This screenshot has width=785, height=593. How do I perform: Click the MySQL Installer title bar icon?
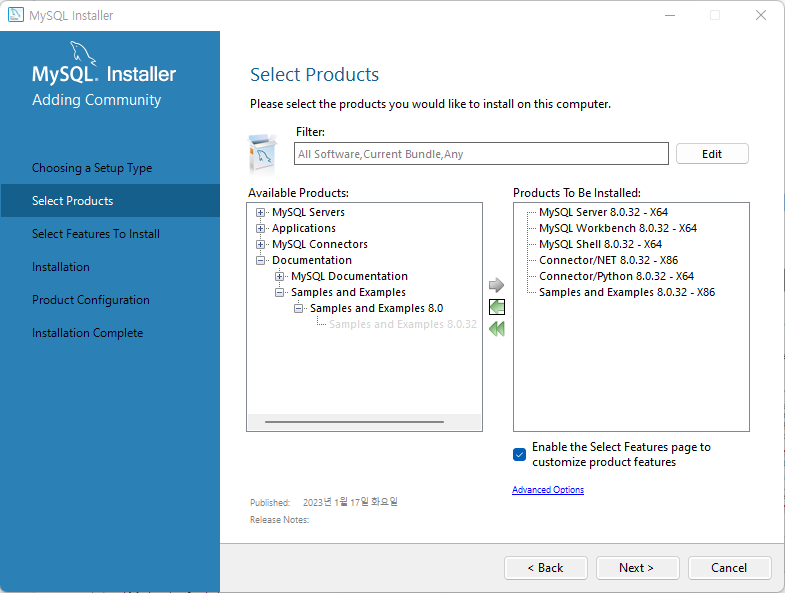click(16, 15)
